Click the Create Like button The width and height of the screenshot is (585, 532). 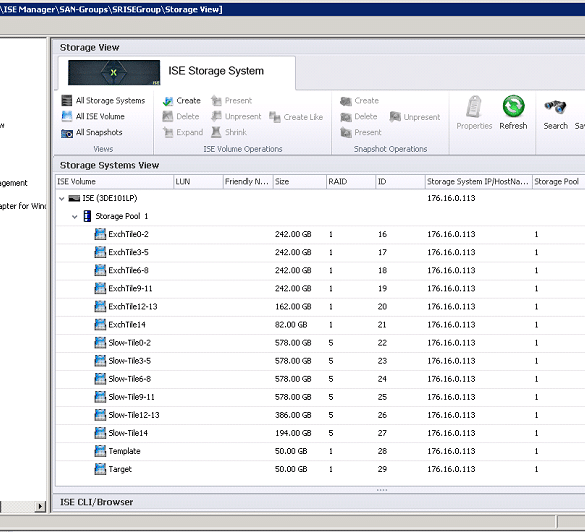(296, 117)
